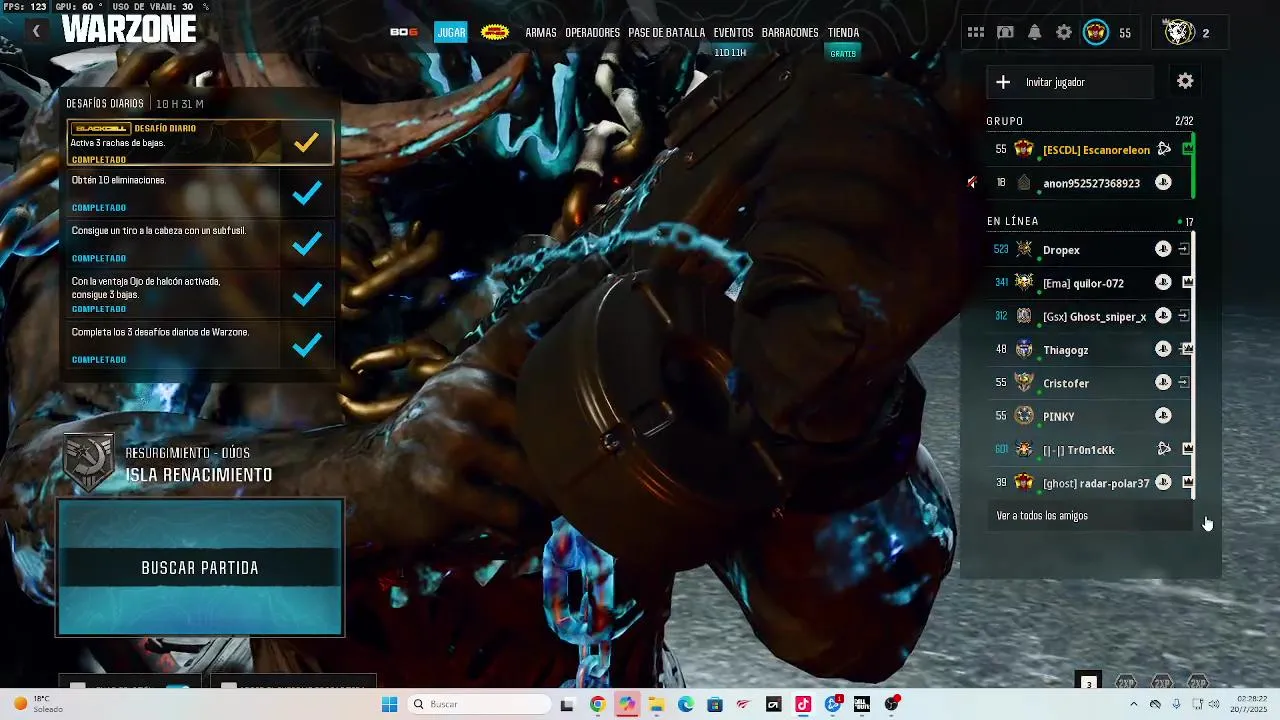Click BUSCAR PARTIDA button

click(200, 567)
